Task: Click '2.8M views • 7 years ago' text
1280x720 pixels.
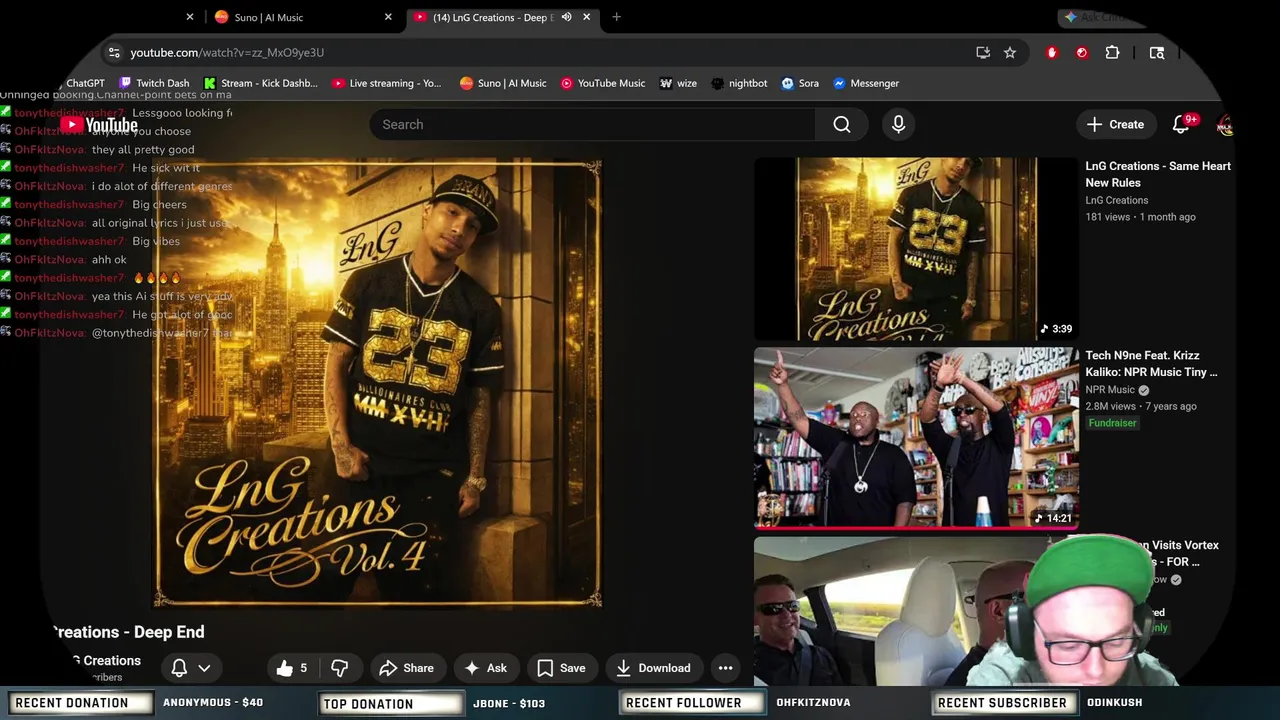Action: 1141,406
